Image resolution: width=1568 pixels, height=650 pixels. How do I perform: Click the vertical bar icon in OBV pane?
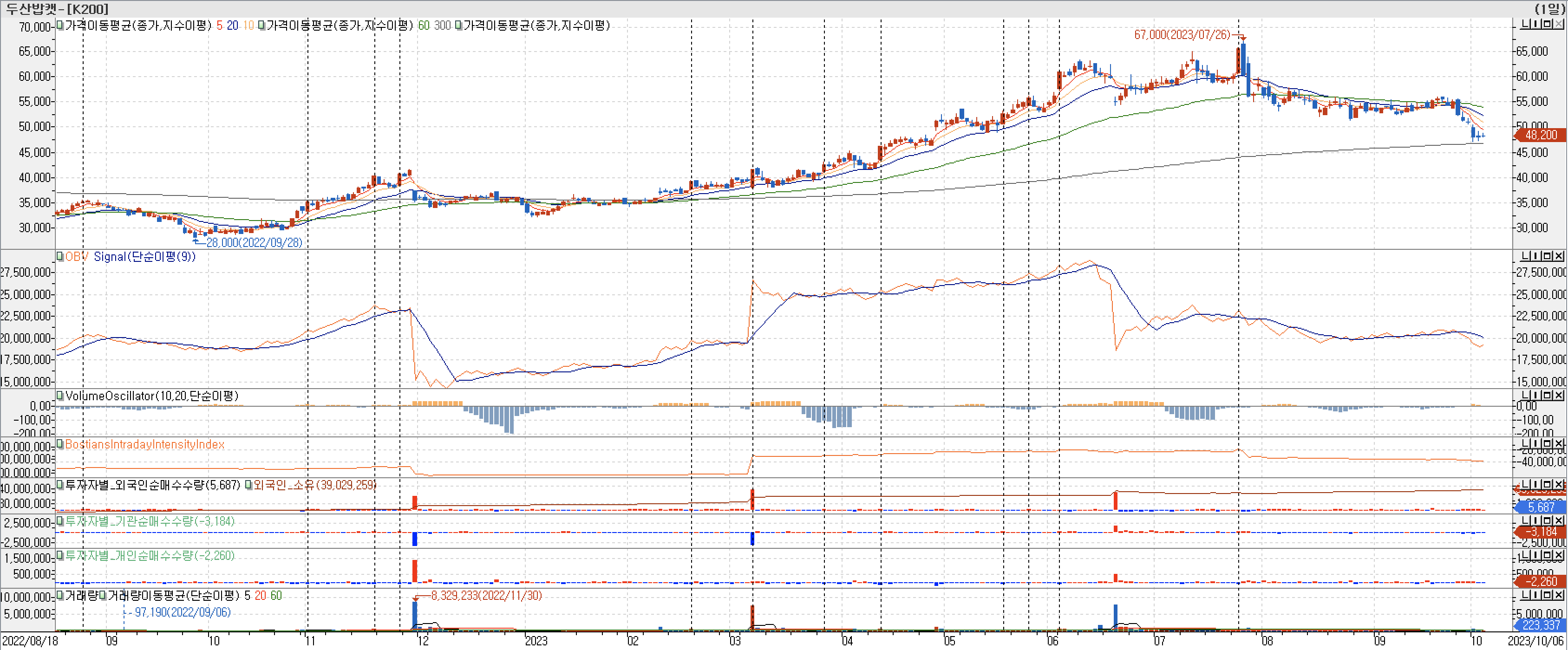pyautogui.click(x=1536, y=256)
